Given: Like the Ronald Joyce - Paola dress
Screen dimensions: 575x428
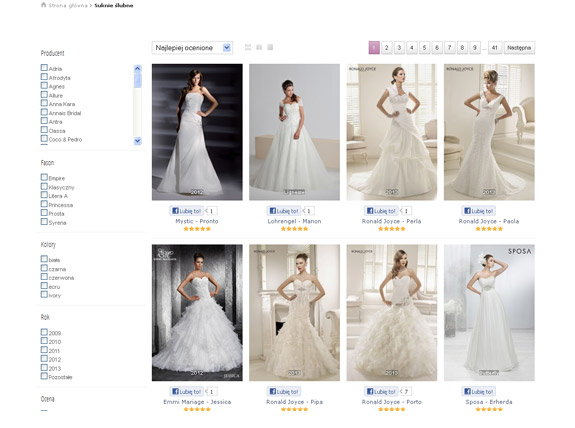Looking at the screenshot, I should (478, 211).
